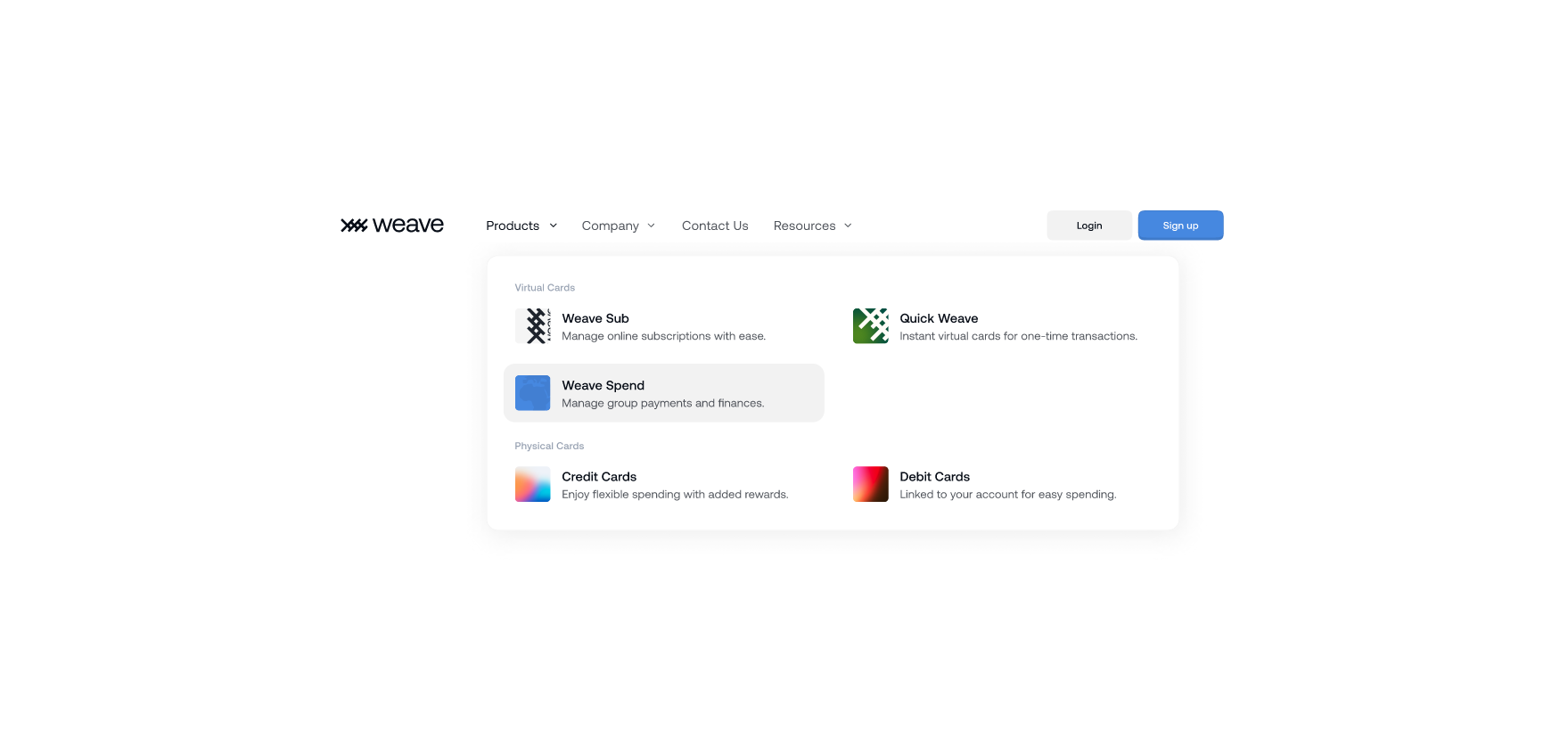
Task: Click the weave logo
Action: coord(392,226)
